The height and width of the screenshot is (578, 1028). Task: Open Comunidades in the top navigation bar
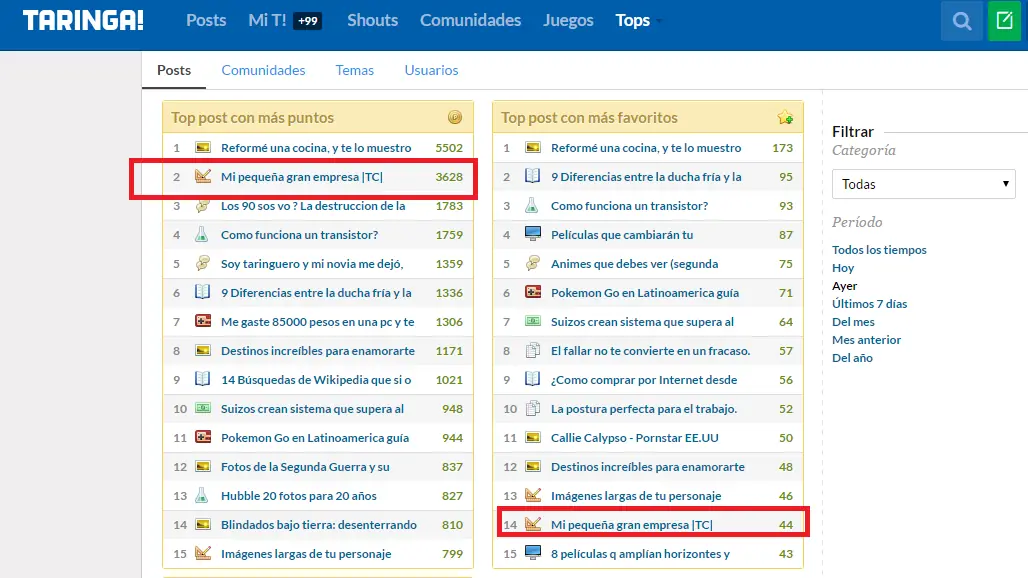(470, 20)
